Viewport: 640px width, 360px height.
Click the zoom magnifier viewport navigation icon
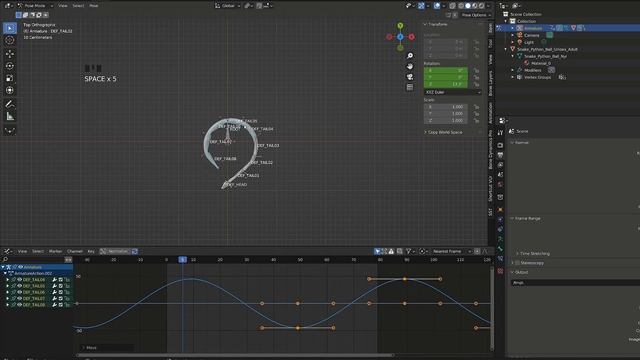[410, 56]
